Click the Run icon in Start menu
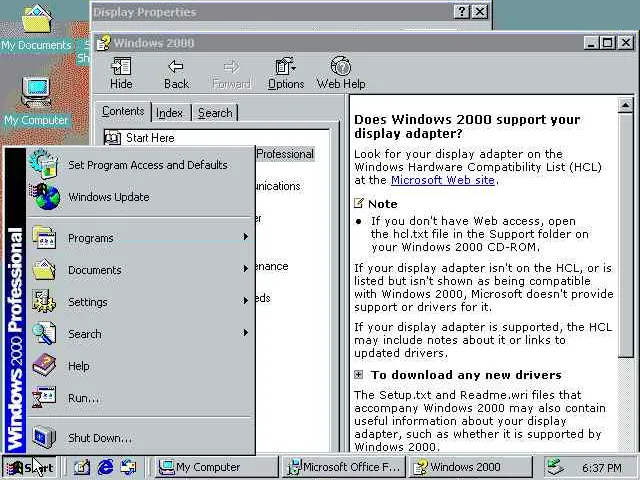Viewport: 640px width, 480px height. point(44,397)
